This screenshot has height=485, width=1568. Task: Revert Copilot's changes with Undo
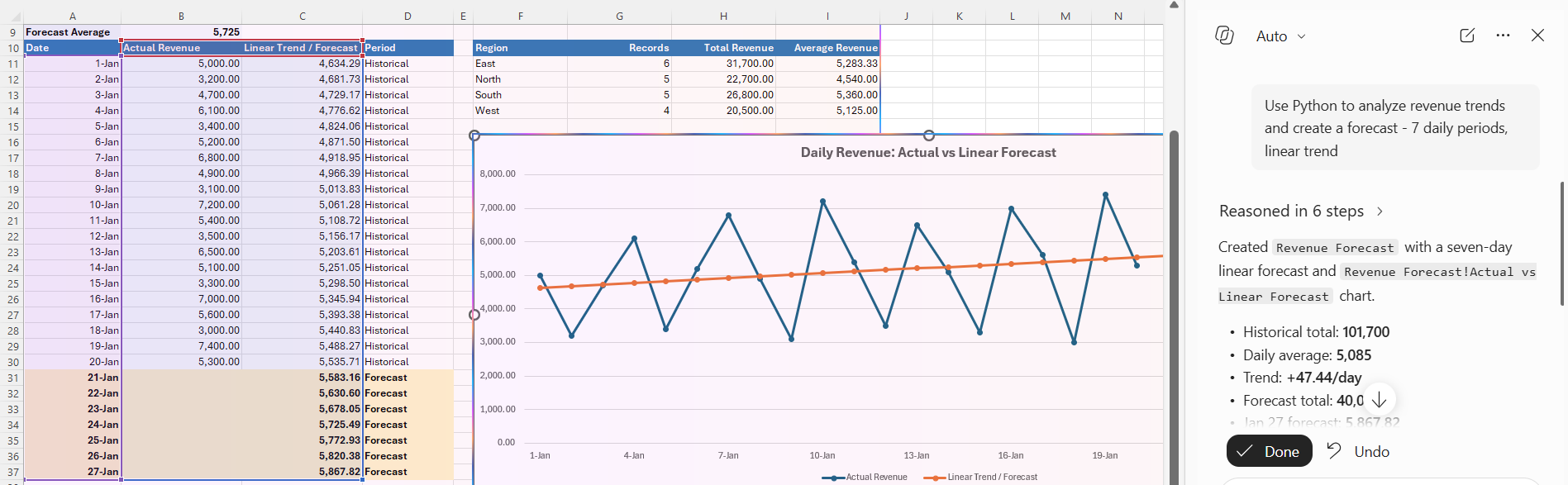coord(1358,451)
